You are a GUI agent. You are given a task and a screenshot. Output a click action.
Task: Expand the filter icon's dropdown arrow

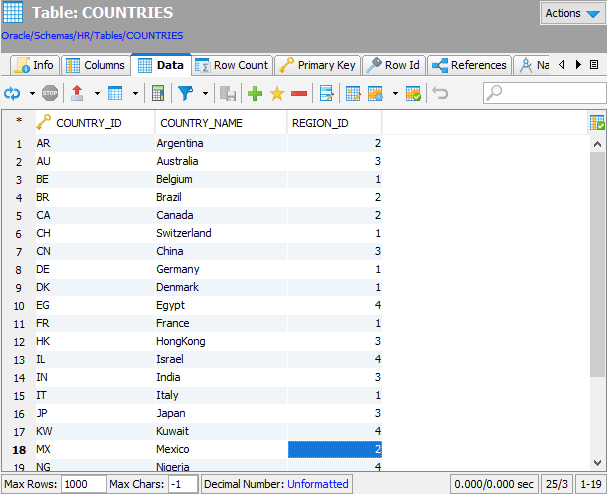click(x=205, y=93)
